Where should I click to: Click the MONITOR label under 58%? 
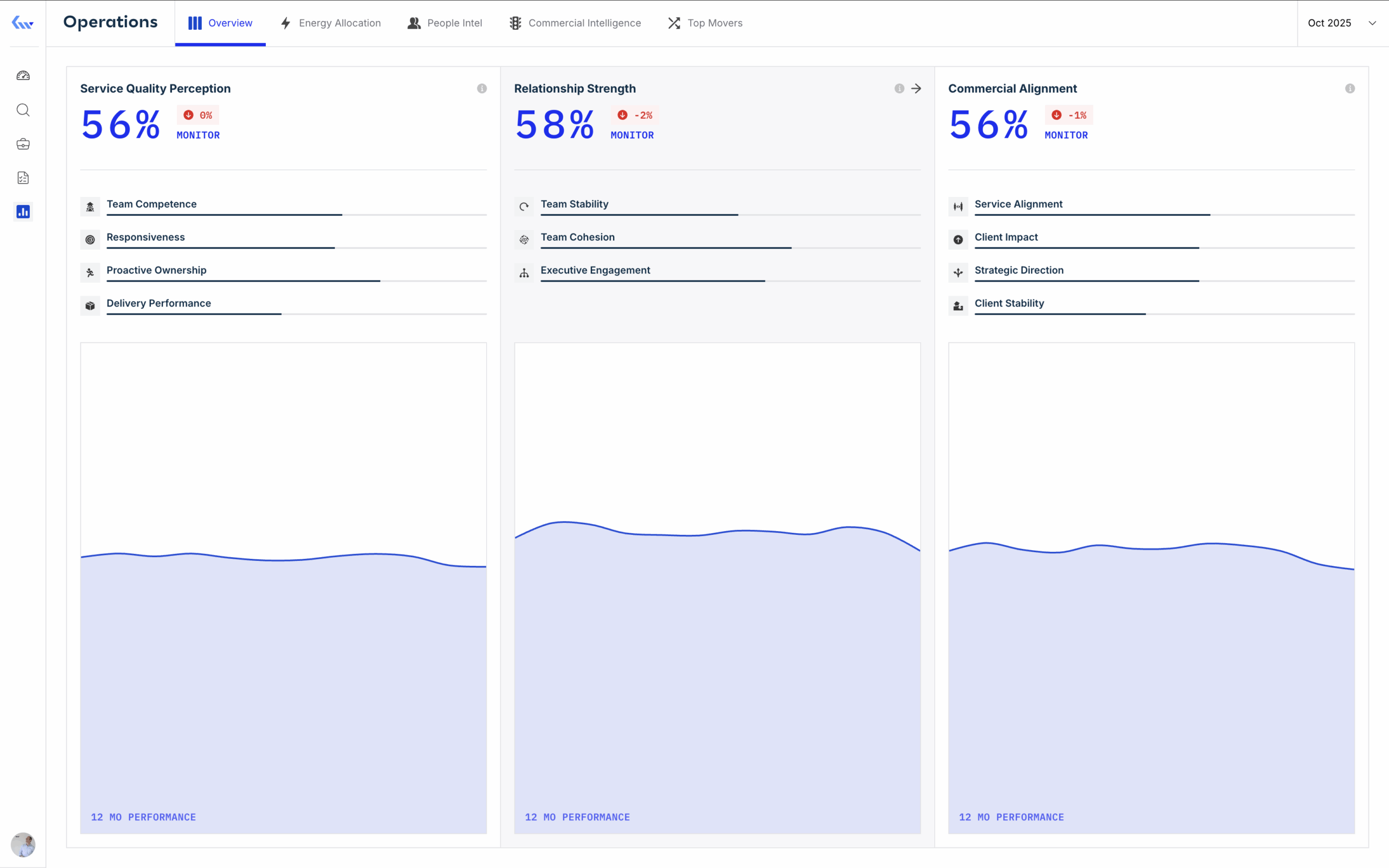point(632,136)
